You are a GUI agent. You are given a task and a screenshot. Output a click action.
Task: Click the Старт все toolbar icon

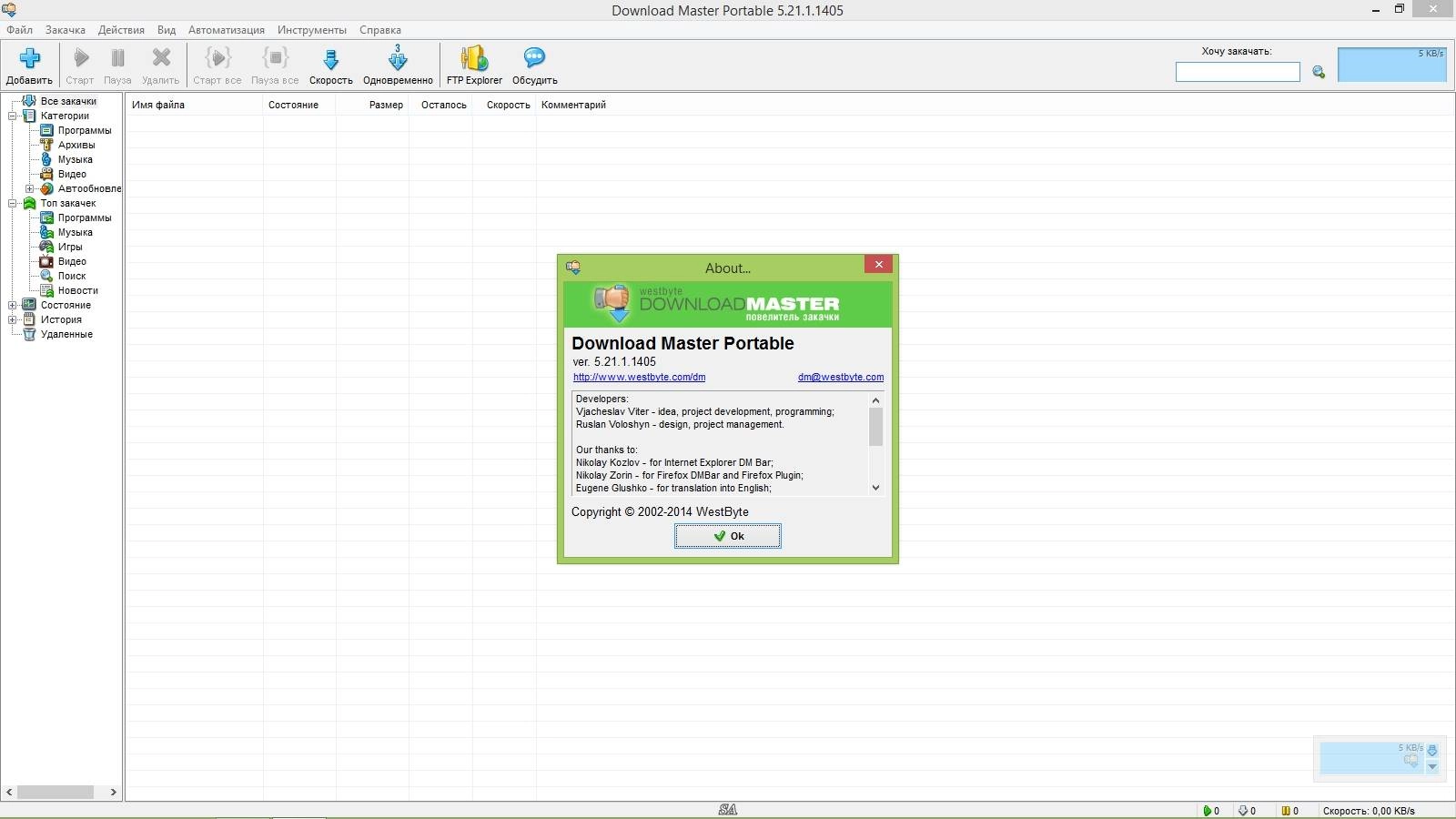pos(217,58)
